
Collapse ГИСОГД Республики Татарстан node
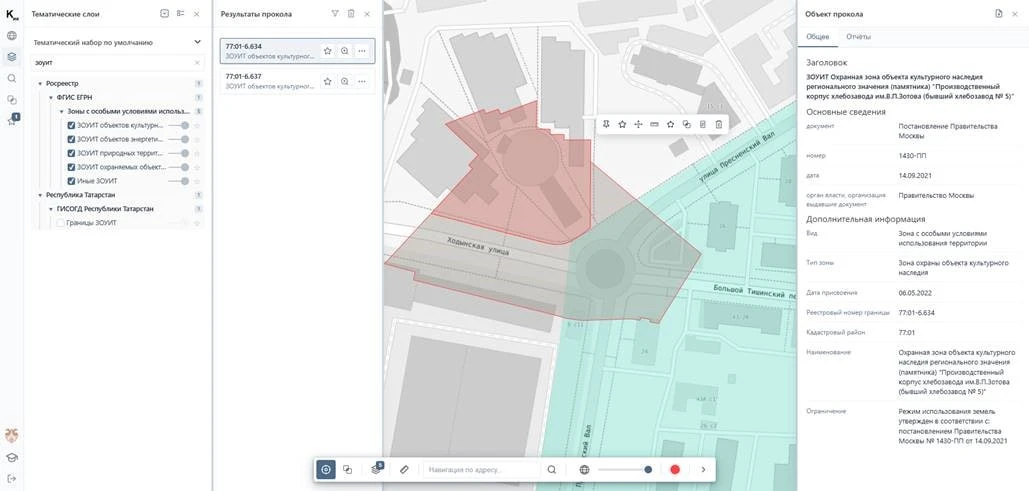(51, 209)
